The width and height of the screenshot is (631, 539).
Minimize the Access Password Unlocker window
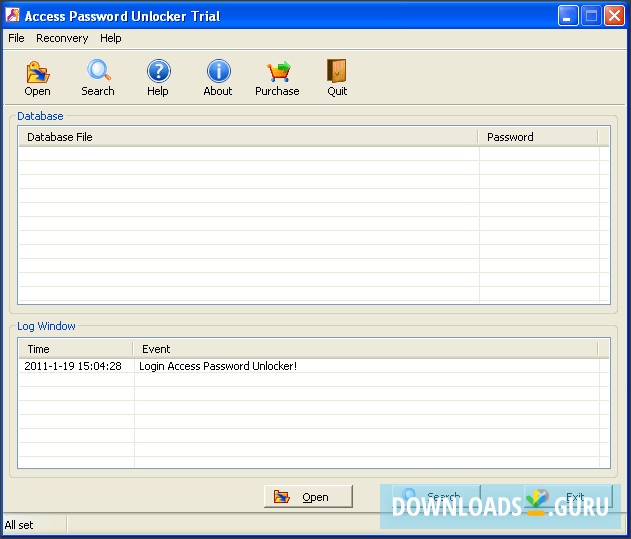[x=568, y=16]
